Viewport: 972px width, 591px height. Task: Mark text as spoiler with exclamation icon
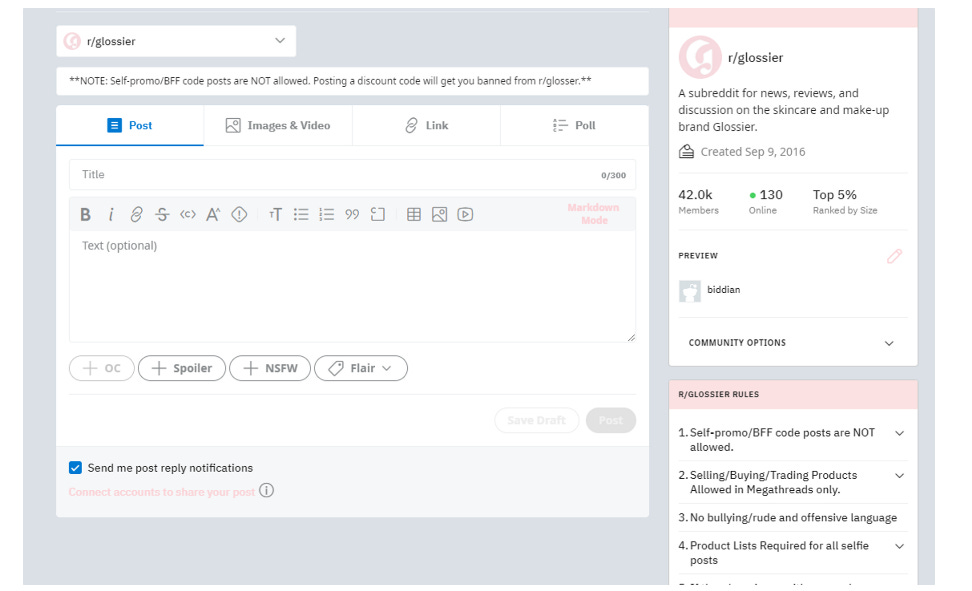click(239, 215)
